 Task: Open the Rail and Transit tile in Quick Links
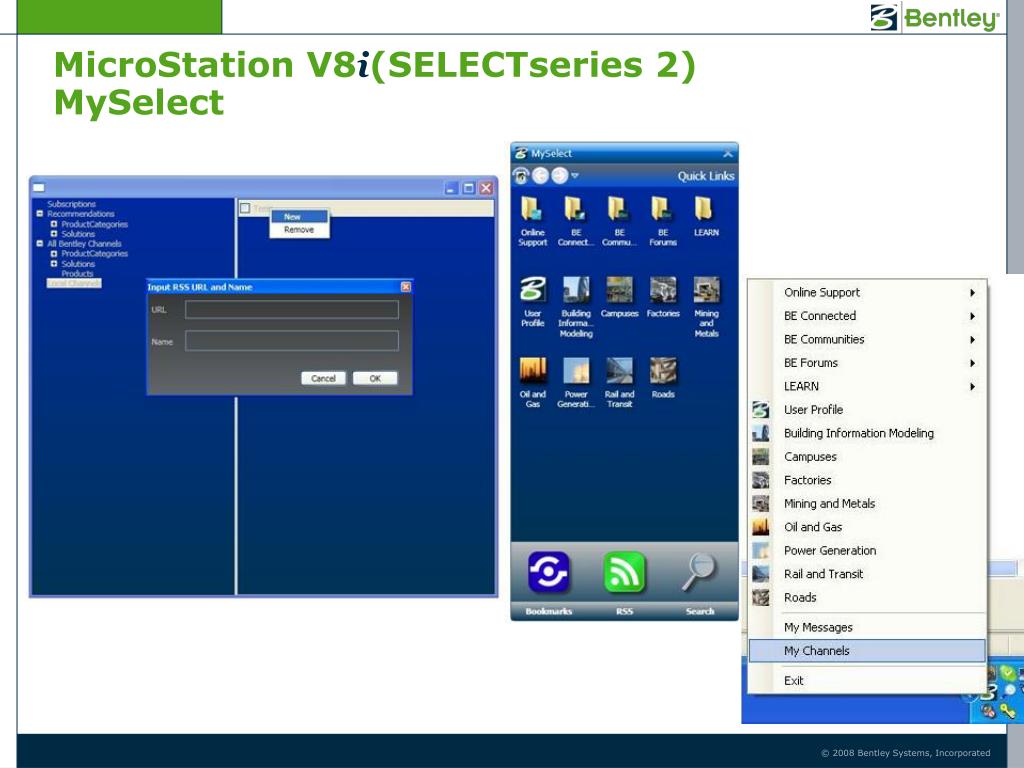619,371
